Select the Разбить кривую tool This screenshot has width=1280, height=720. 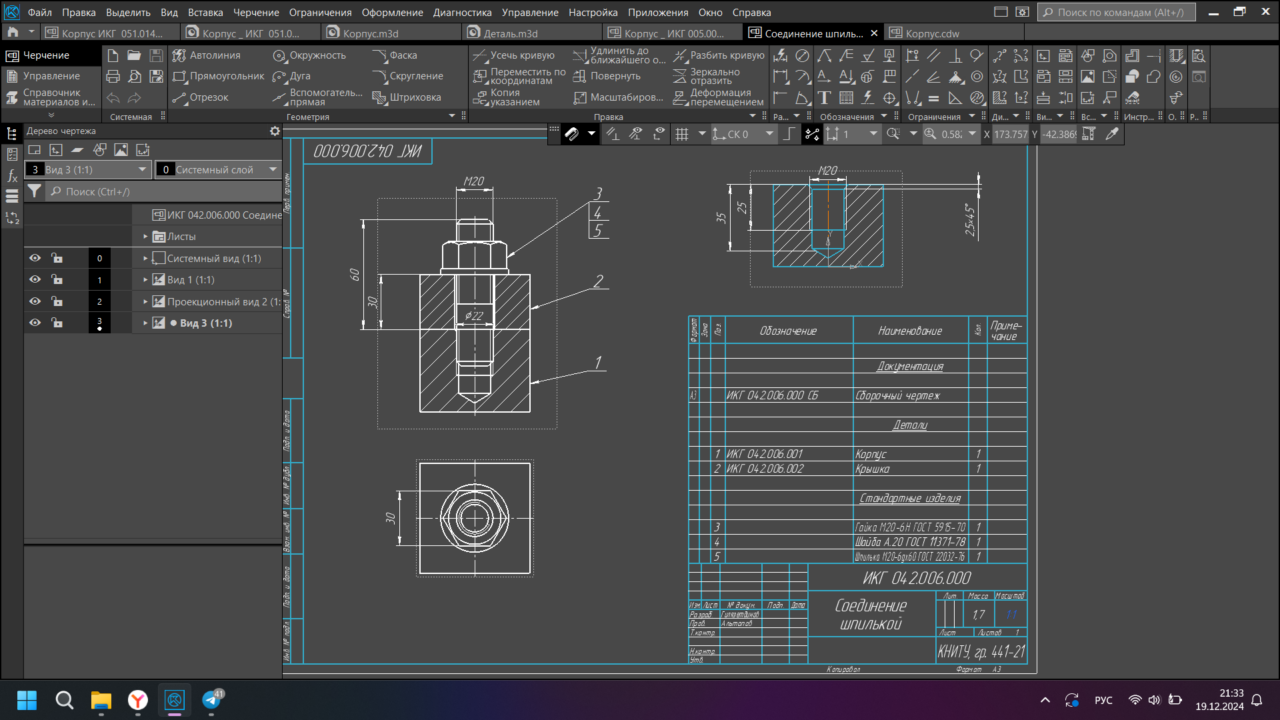tap(718, 55)
